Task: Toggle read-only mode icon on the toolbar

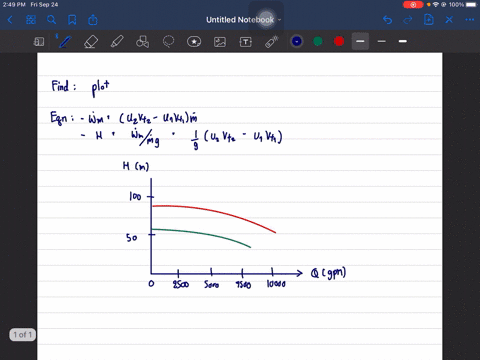Action: pyautogui.click(x=39, y=42)
